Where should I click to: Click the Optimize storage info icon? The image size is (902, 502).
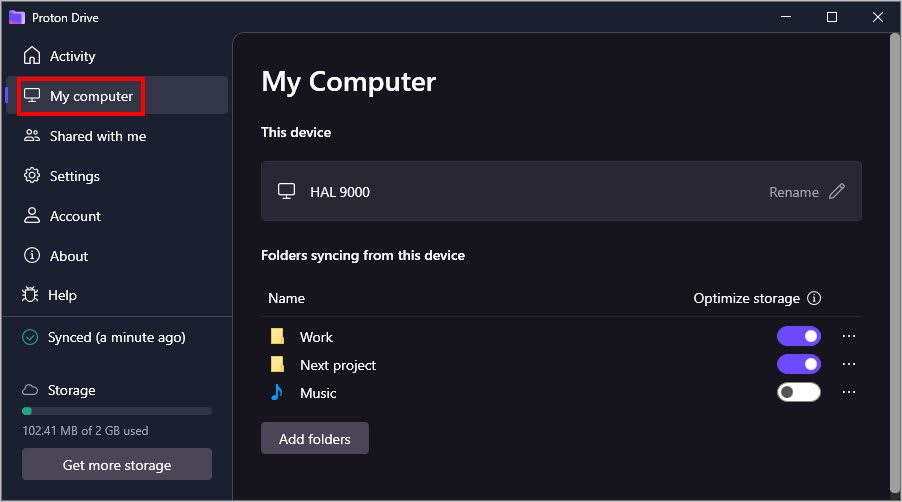(x=814, y=298)
